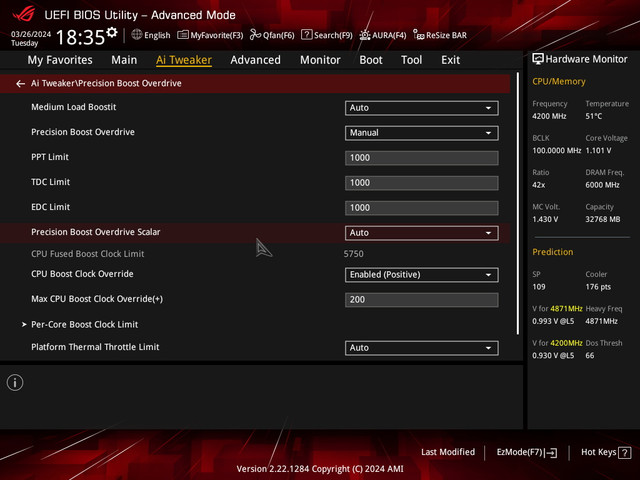Click the TDC Limit input field
The height and width of the screenshot is (480, 640).
pyautogui.click(x=422, y=183)
